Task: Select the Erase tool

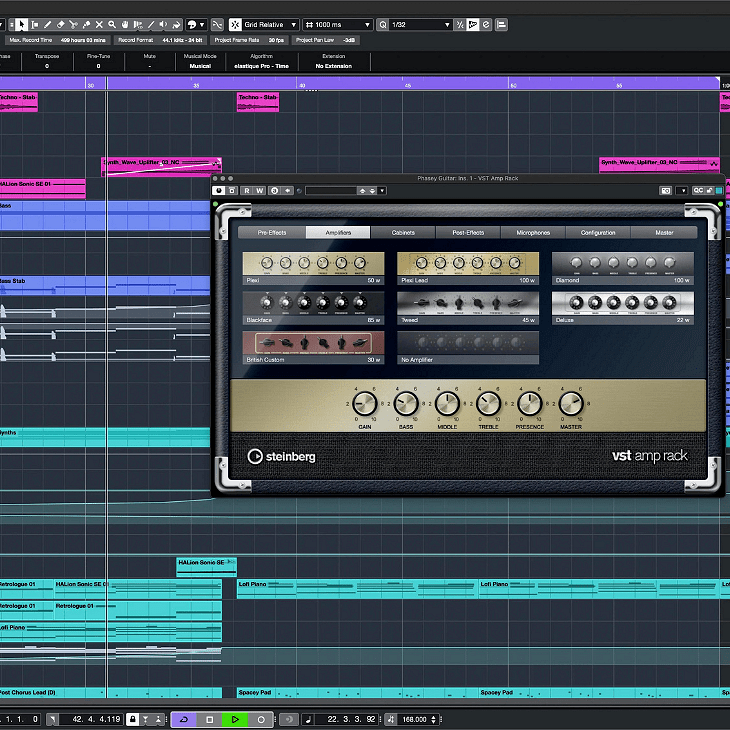Action: pos(61,25)
